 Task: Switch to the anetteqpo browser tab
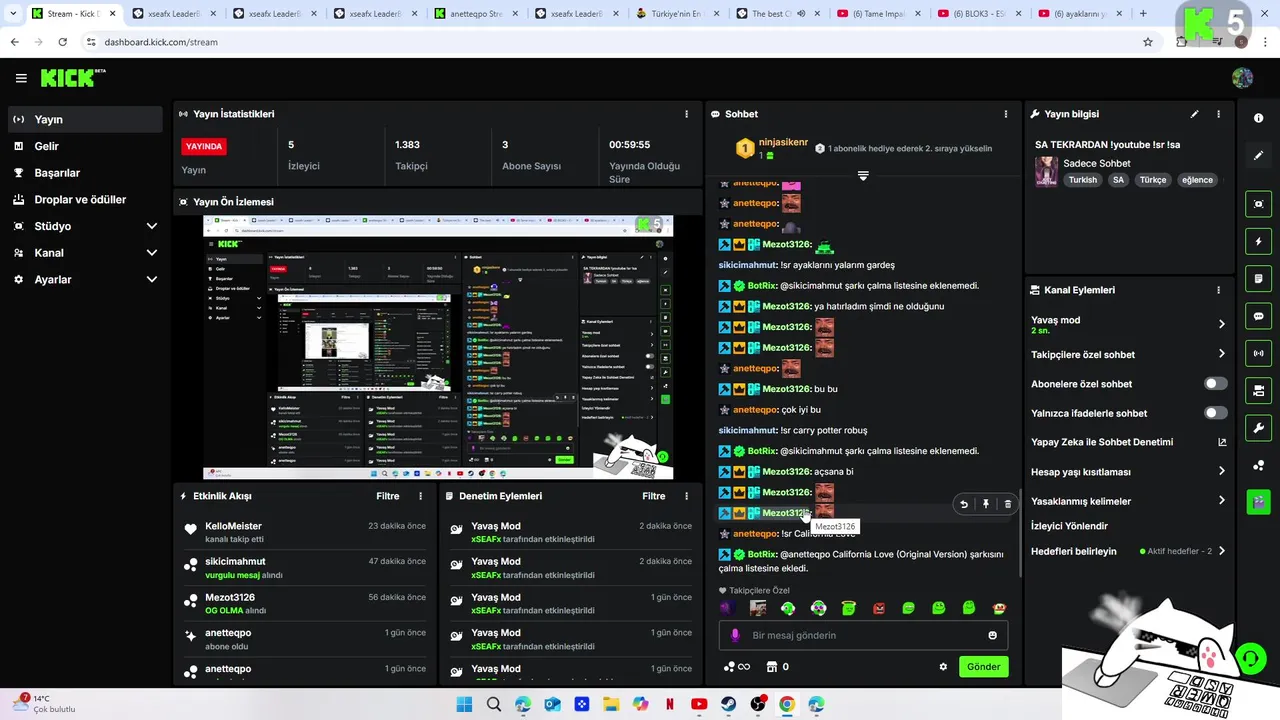tap(474, 14)
